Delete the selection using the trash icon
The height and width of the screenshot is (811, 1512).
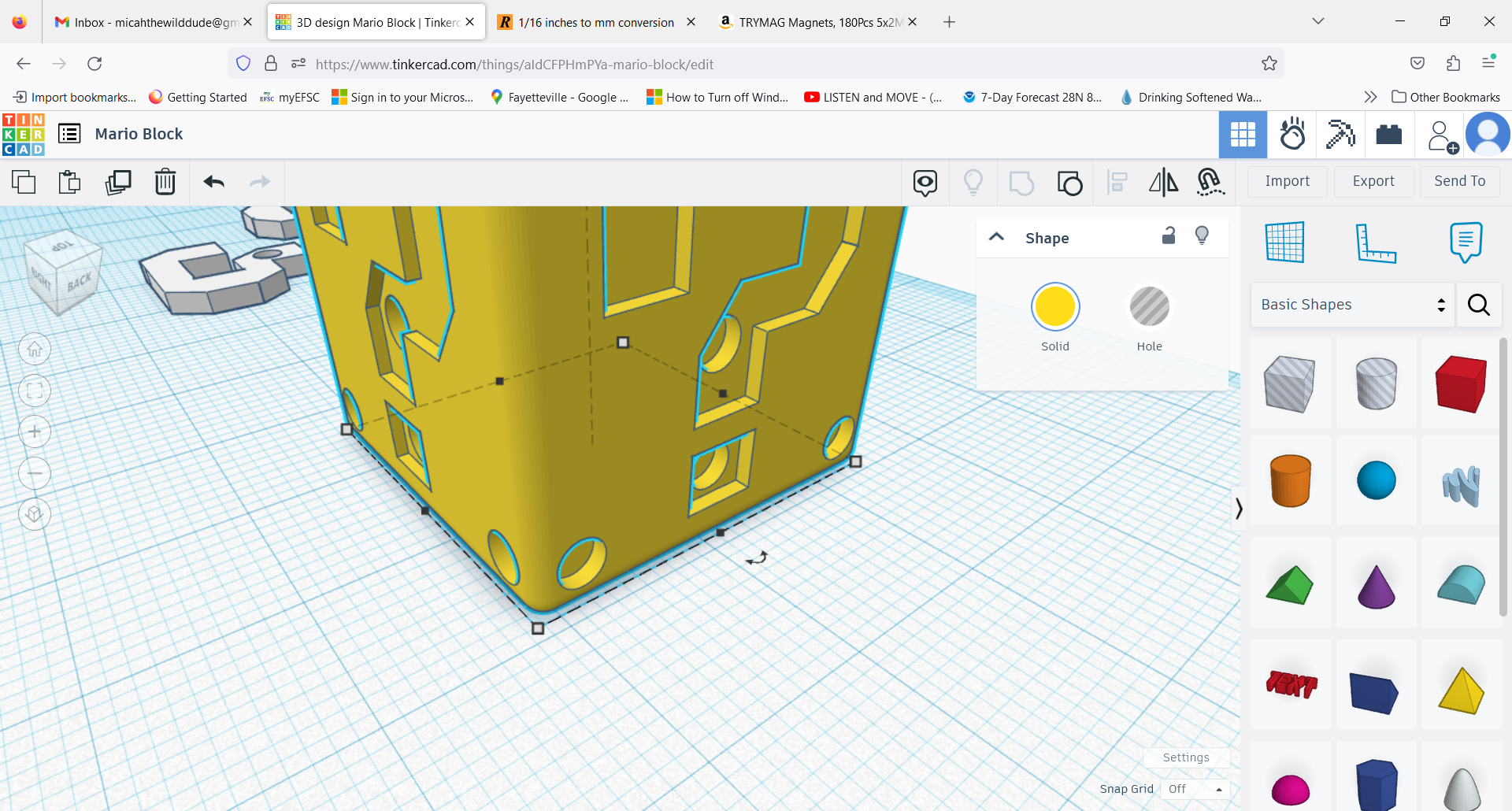point(165,182)
